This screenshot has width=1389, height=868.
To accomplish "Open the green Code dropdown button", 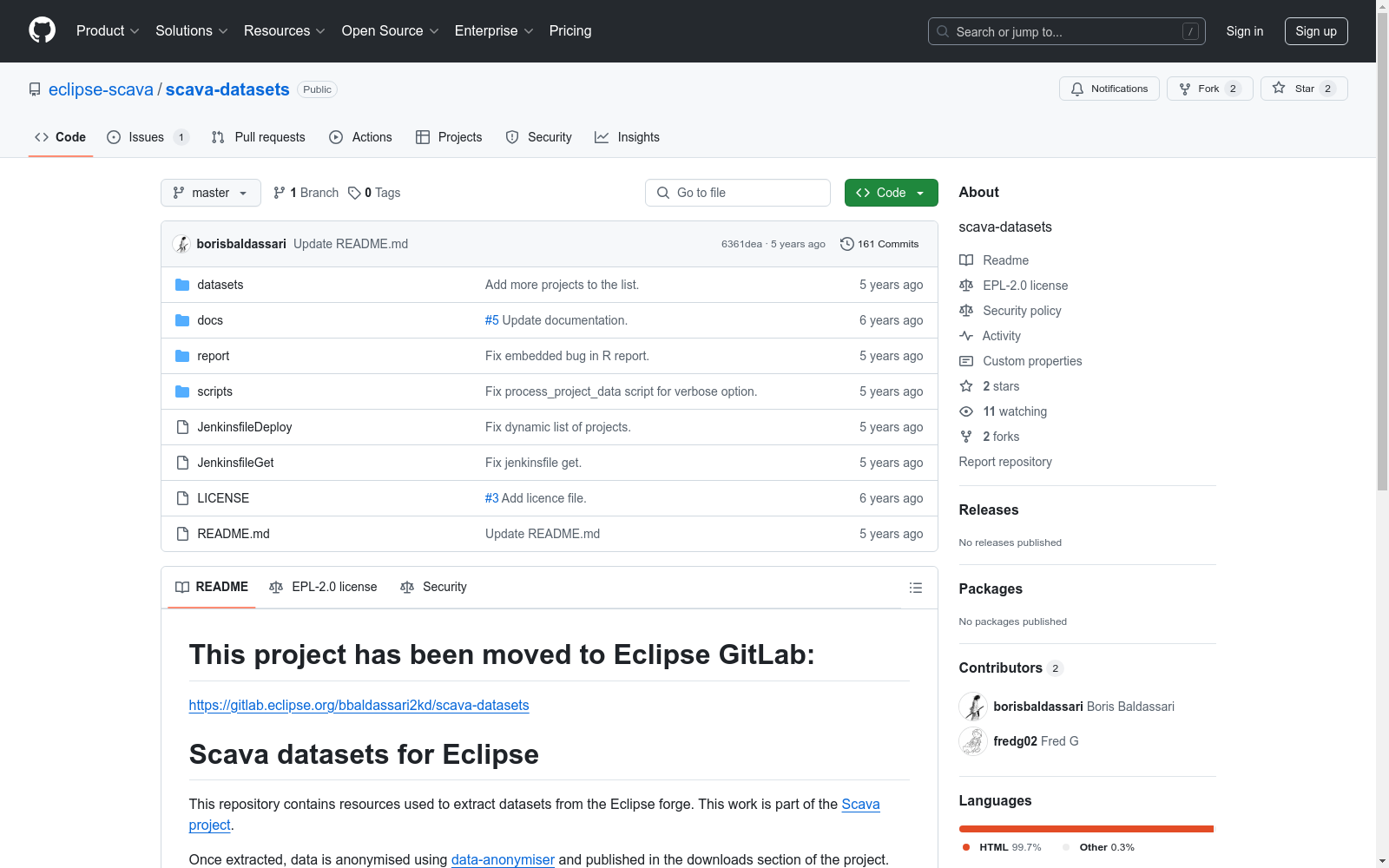I will (892, 193).
